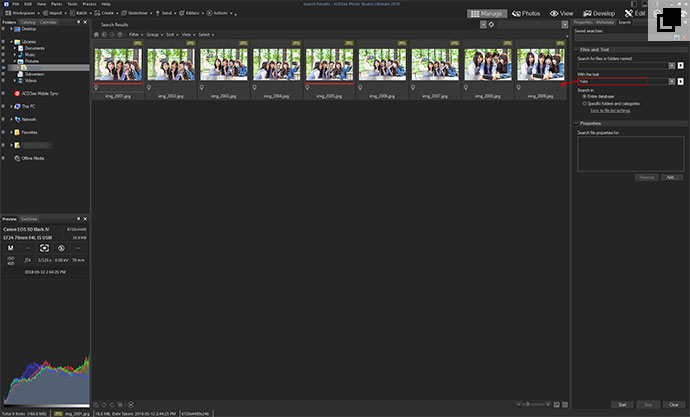Image resolution: width=690 pixels, height=417 pixels.
Task: Select the Subversion folder
Action: tap(34, 74)
